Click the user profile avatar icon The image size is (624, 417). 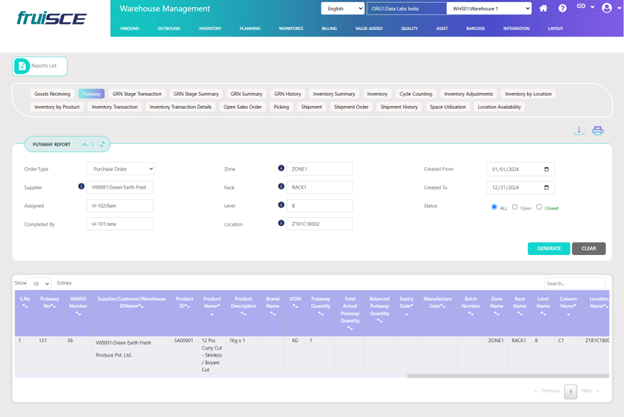606,8
